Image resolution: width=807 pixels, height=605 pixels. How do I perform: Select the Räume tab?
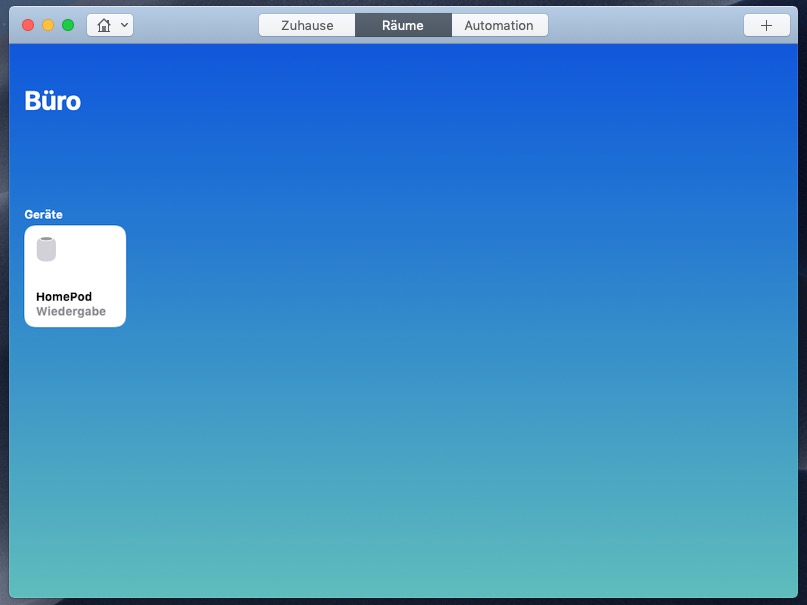(403, 25)
